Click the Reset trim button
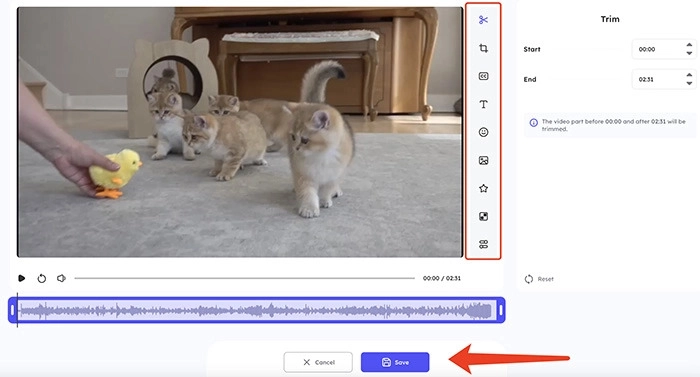The image size is (700, 377). pyautogui.click(x=539, y=279)
